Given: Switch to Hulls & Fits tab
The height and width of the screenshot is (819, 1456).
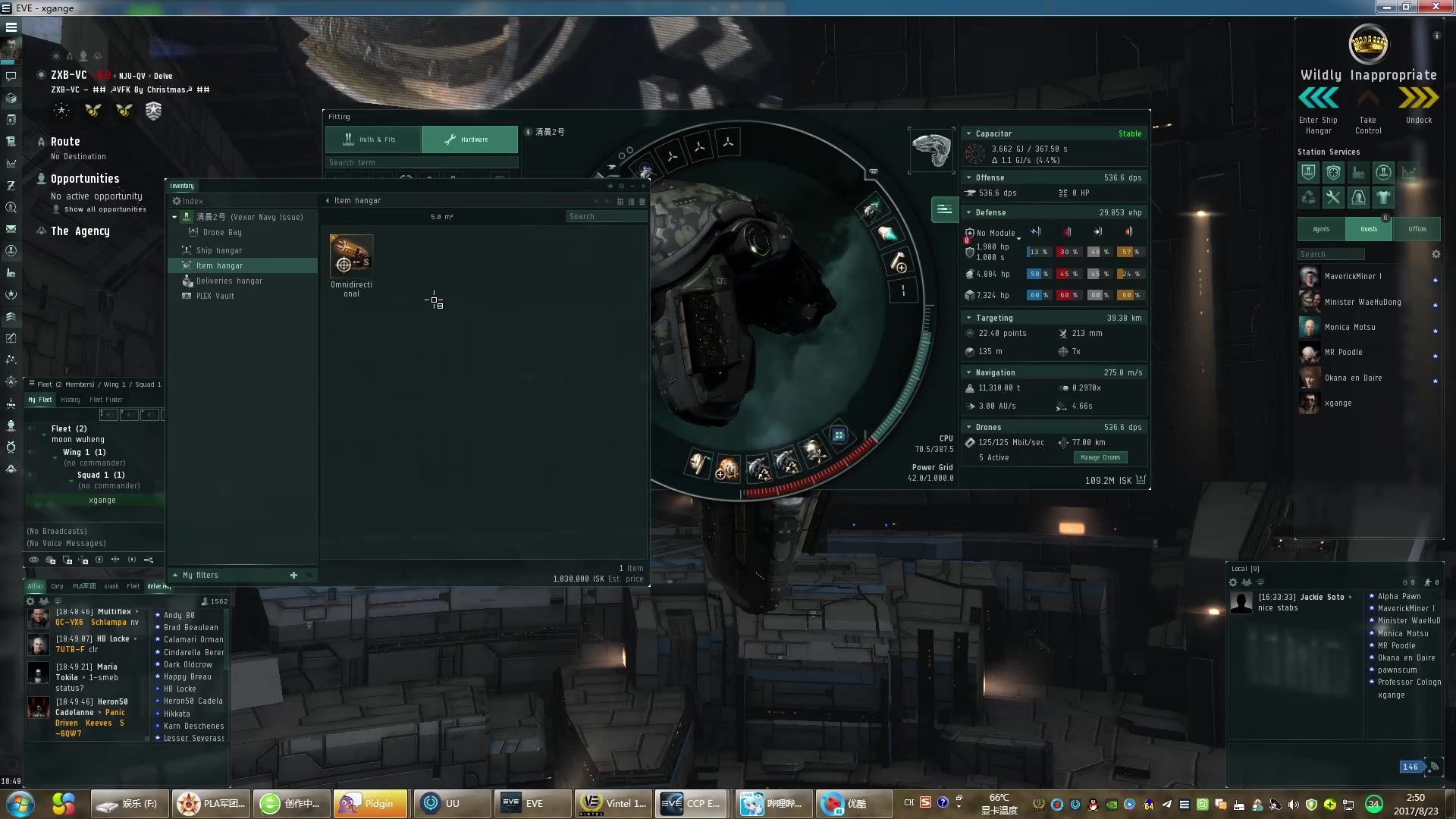Looking at the screenshot, I should (x=372, y=140).
